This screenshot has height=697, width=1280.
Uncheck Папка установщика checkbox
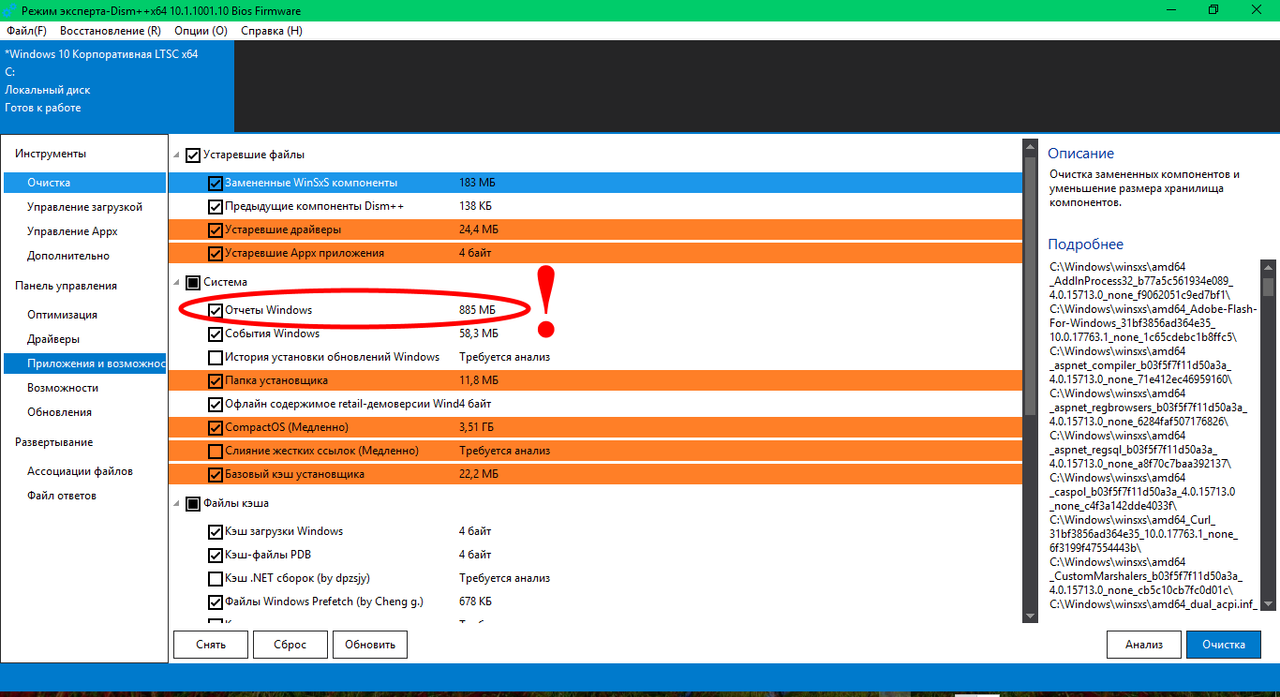pyautogui.click(x=215, y=381)
